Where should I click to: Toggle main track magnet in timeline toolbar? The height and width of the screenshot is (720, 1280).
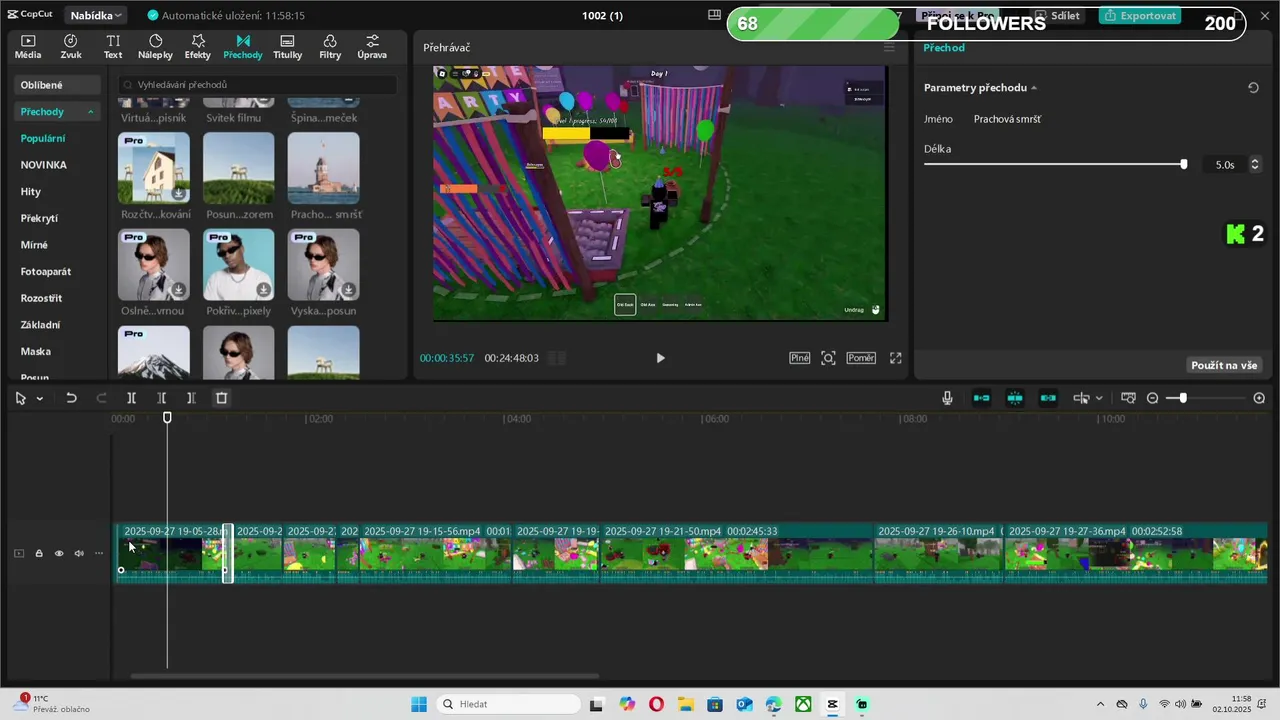tap(982, 398)
